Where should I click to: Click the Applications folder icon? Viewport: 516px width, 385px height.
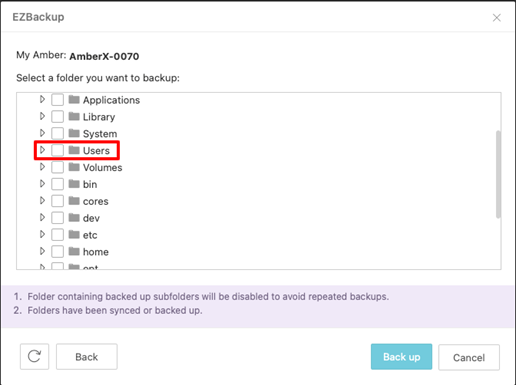(x=74, y=99)
